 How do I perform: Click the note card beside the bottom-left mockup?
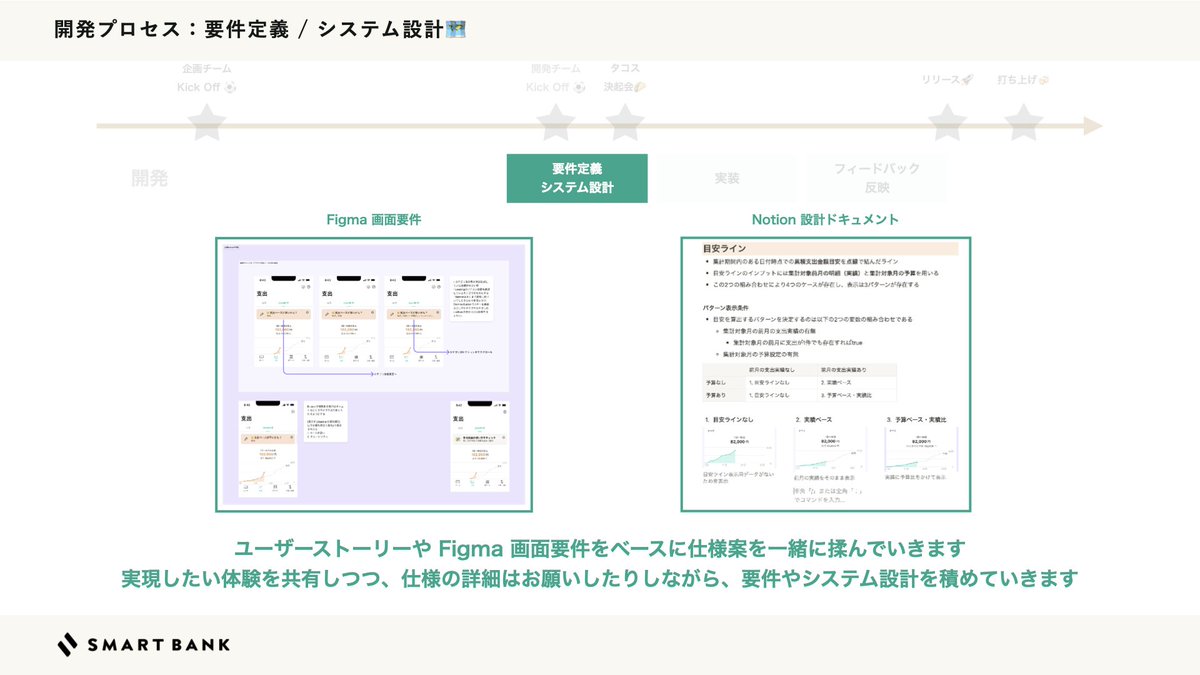[324, 421]
